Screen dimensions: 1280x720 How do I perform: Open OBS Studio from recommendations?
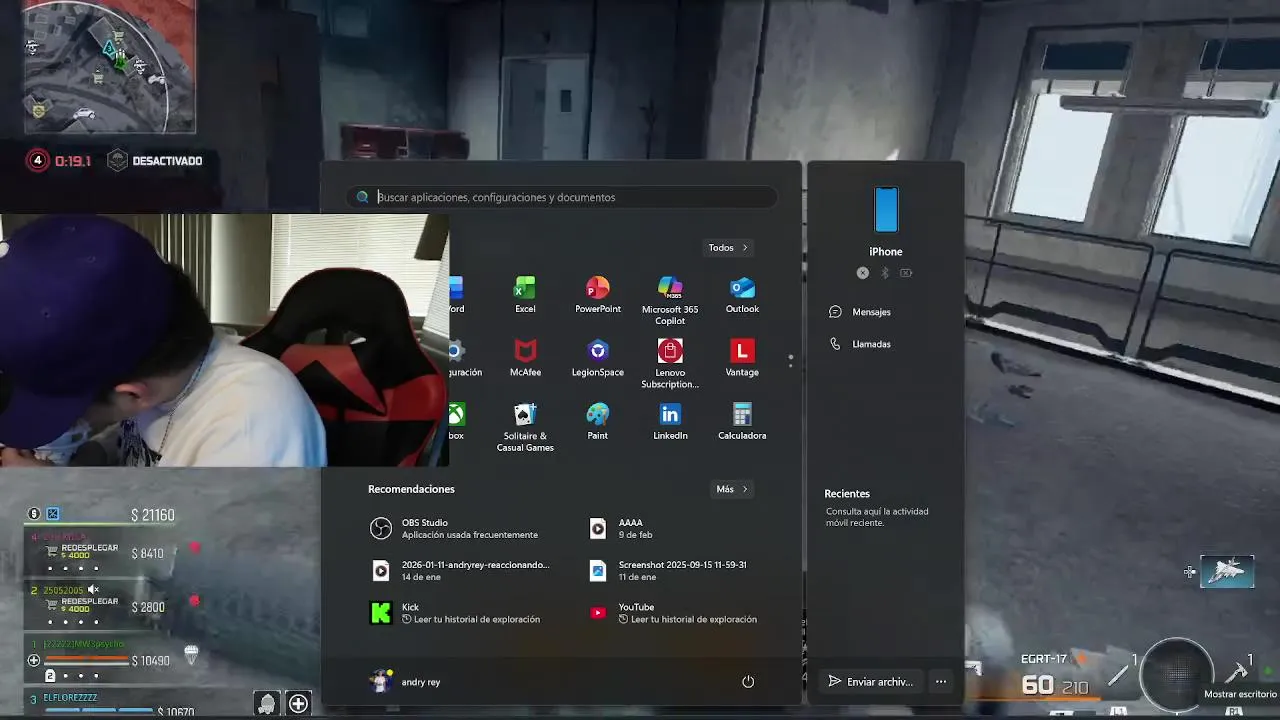(470, 528)
